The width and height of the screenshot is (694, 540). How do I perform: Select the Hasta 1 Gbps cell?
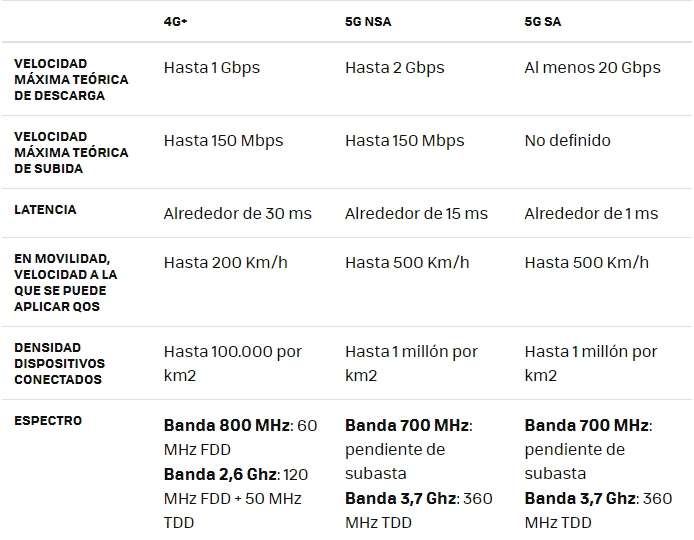click(211, 68)
